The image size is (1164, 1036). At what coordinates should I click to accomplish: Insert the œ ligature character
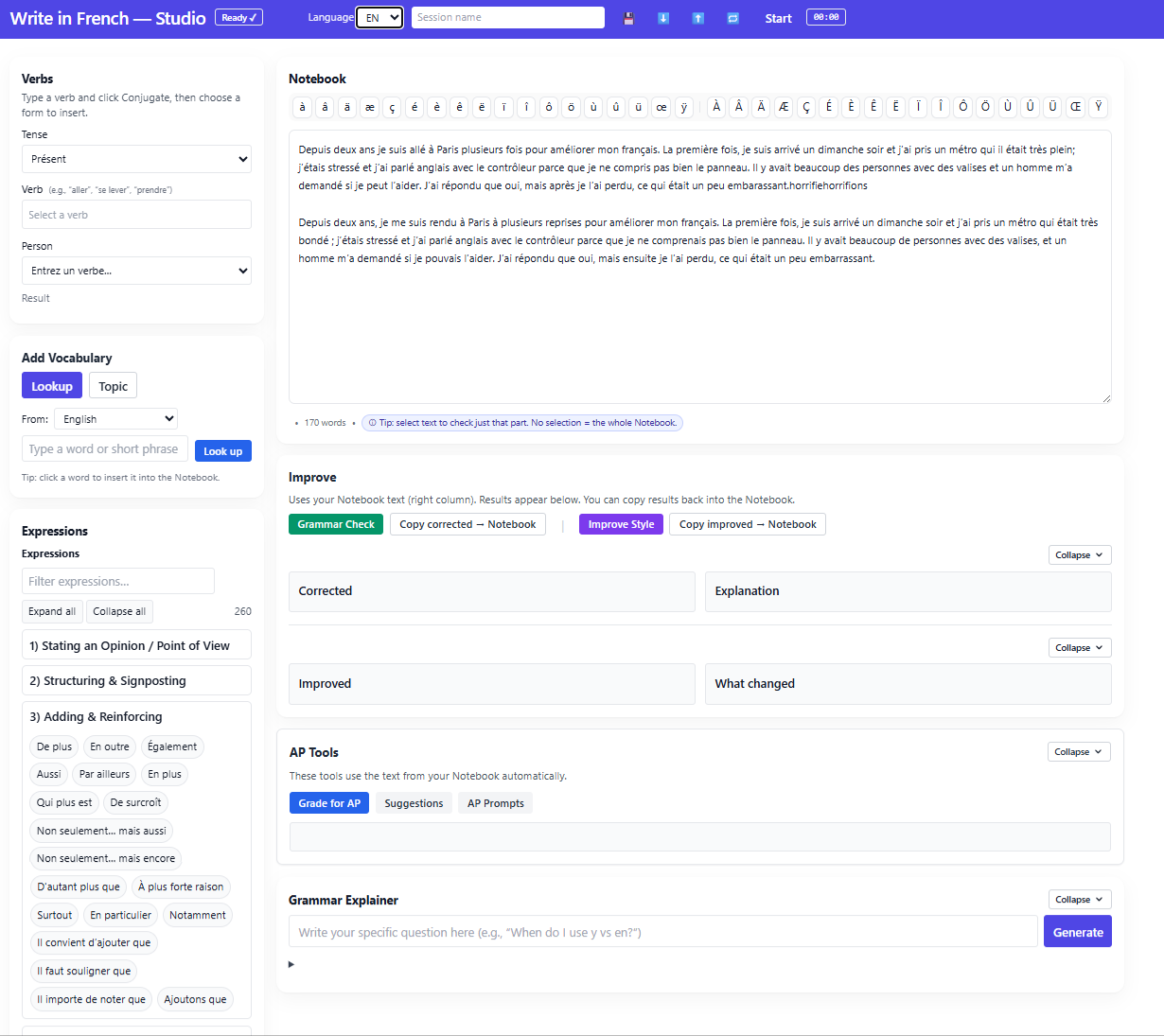point(661,107)
